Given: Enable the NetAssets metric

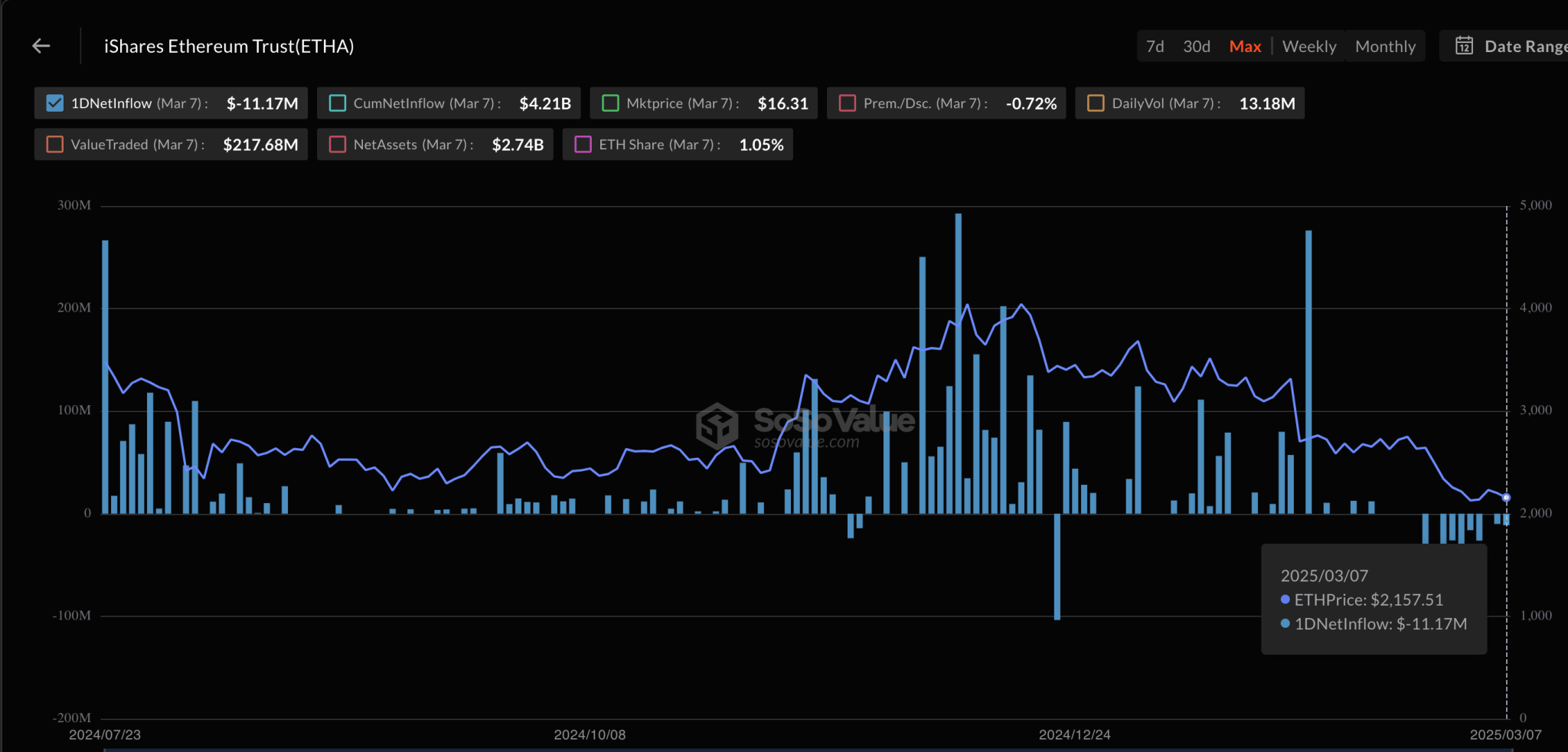Looking at the screenshot, I should click(x=337, y=144).
